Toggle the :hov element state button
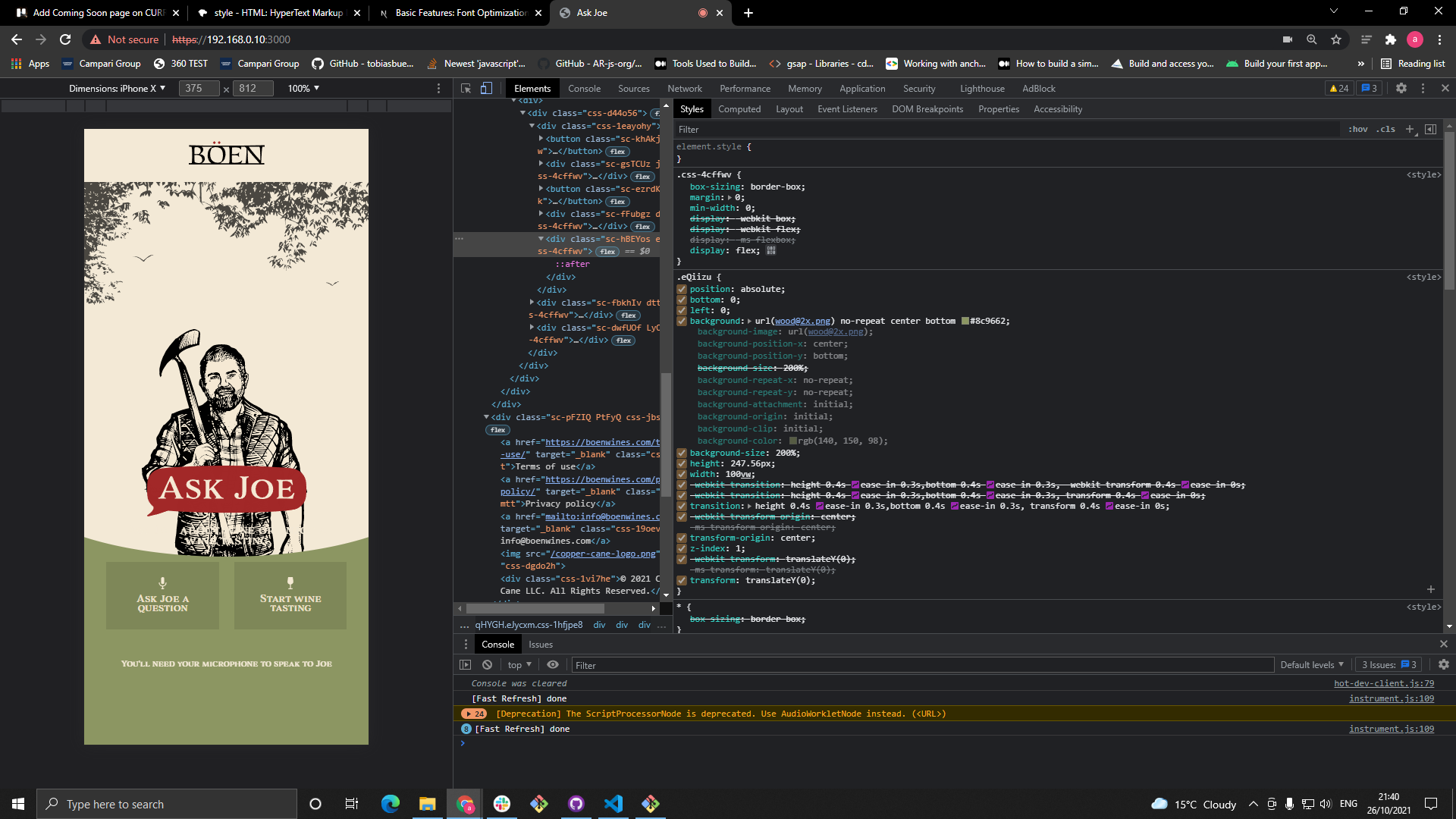The width and height of the screenshot is (1456, 819). coord(1357,130)
